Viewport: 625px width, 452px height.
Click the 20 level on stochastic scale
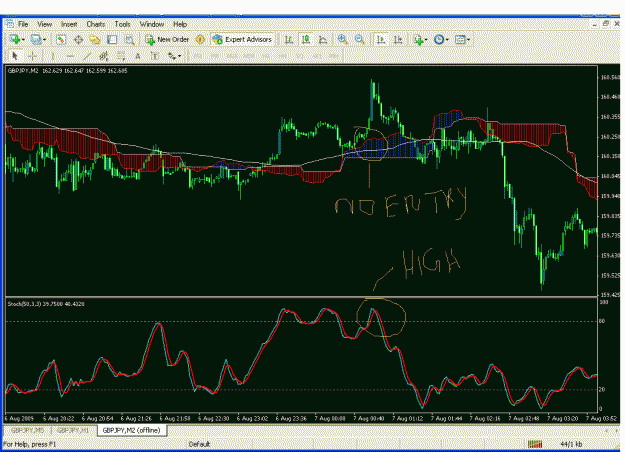pyautogui.click(x=601, y=390)
